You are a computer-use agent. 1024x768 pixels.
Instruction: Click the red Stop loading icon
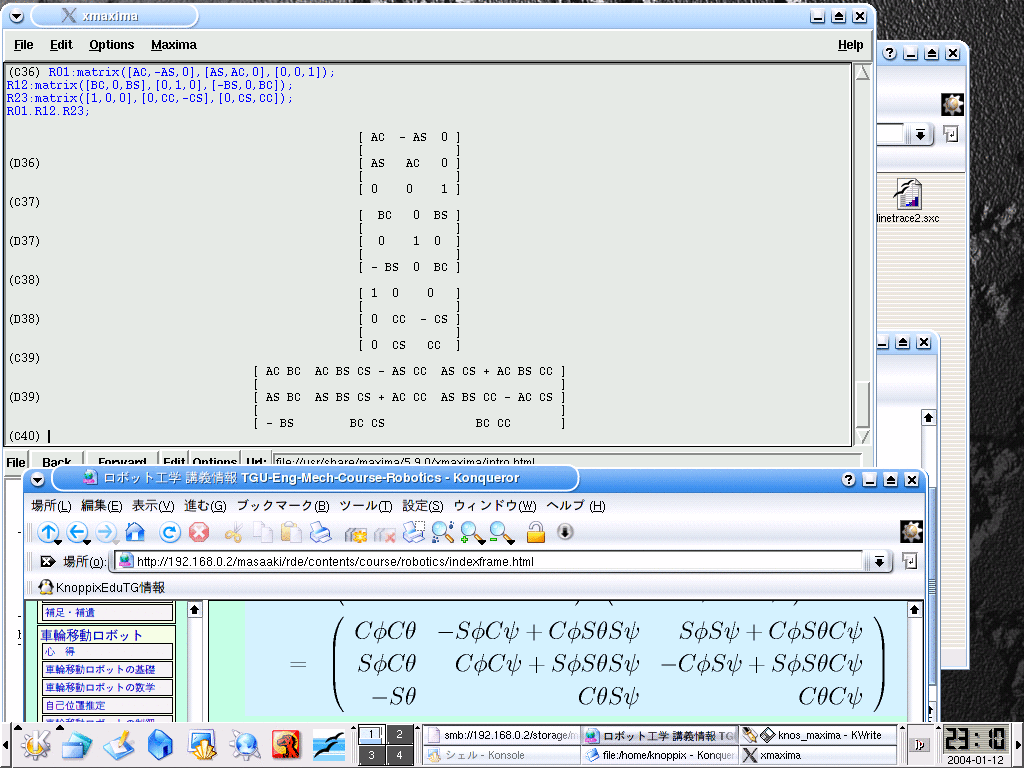tap(199, 533)
